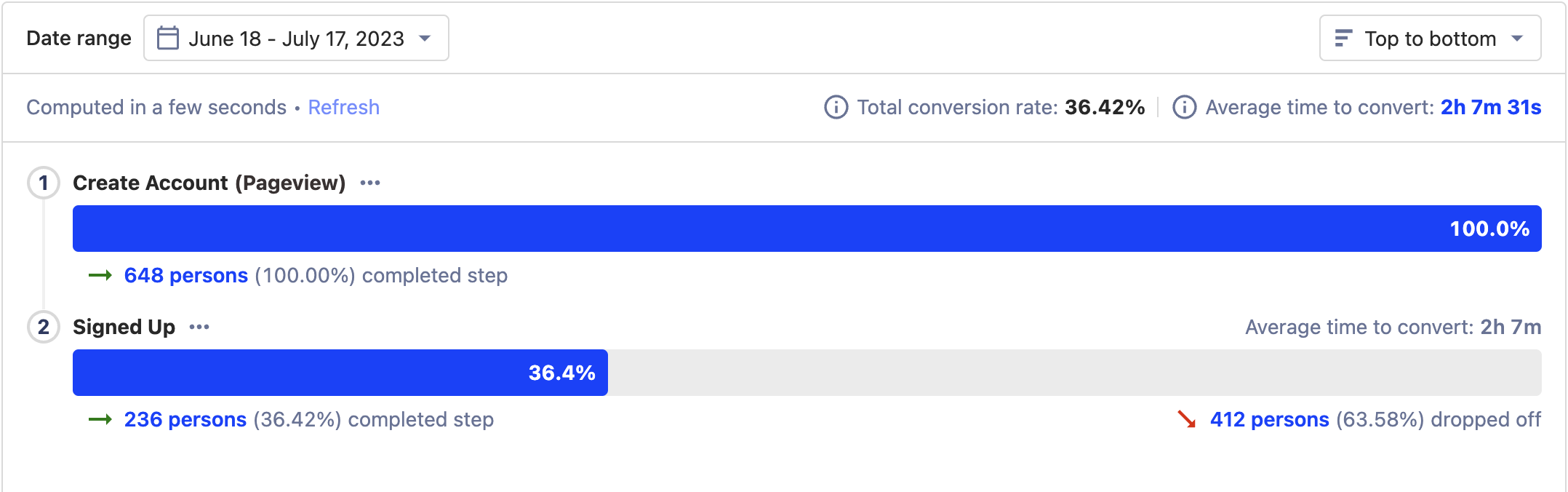Click the Refresh link
Viewport: 1568px width, 492px height.
point(343,108)
